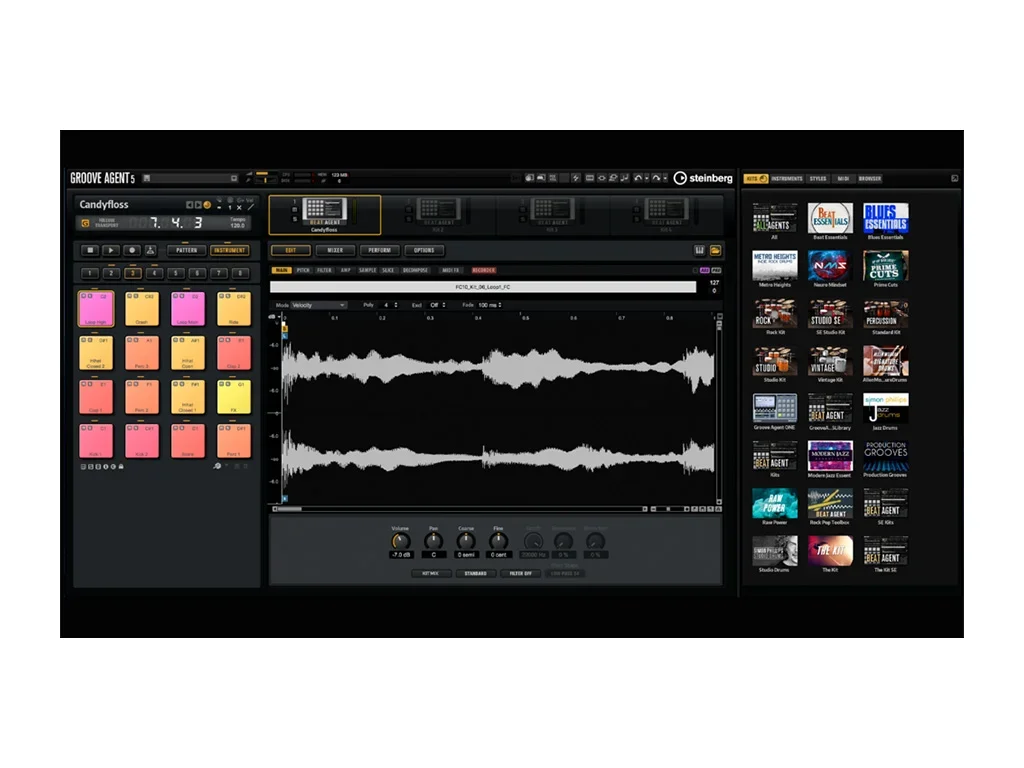Open the Mode Velocity dropdown

coord(318,305)
